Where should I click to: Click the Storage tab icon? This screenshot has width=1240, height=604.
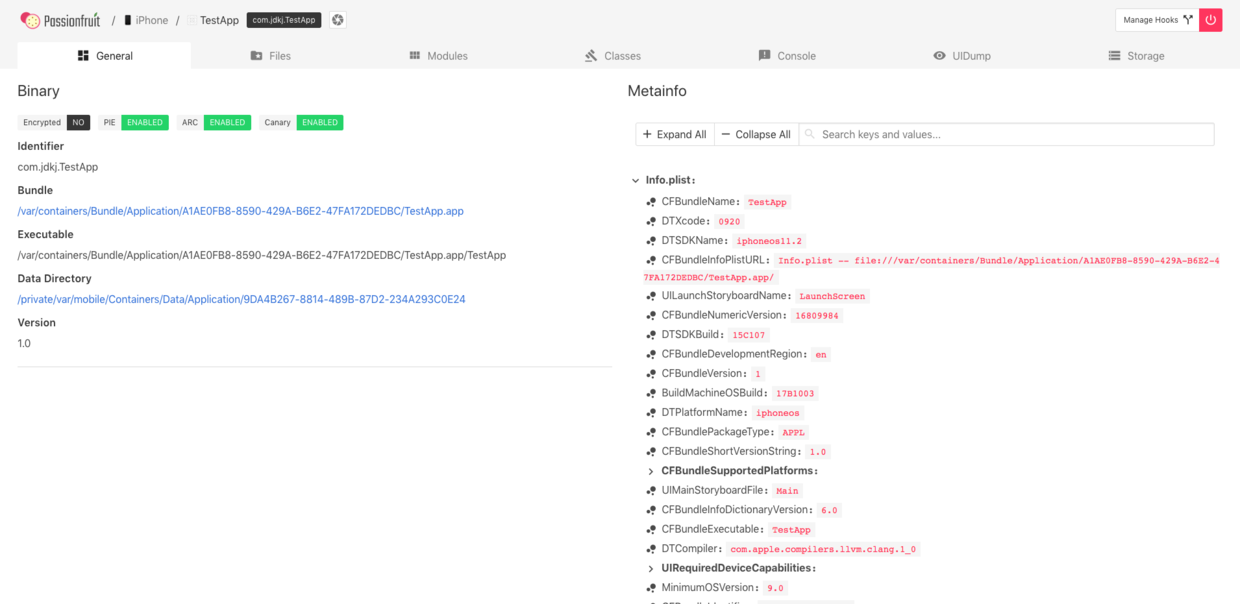coord(1114,56)
